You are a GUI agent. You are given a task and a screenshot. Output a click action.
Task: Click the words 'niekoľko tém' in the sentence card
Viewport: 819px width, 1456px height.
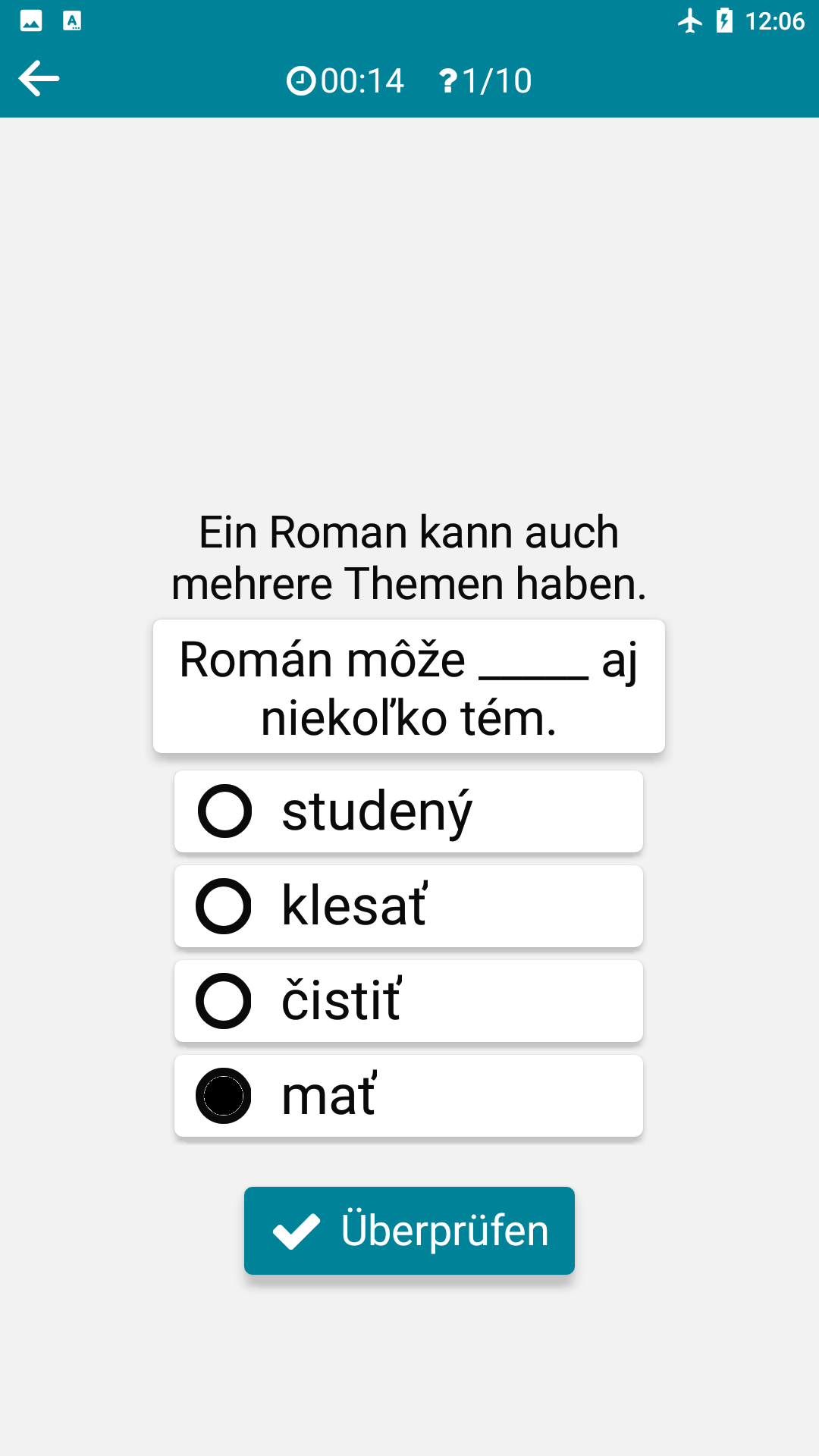[409, 719]
